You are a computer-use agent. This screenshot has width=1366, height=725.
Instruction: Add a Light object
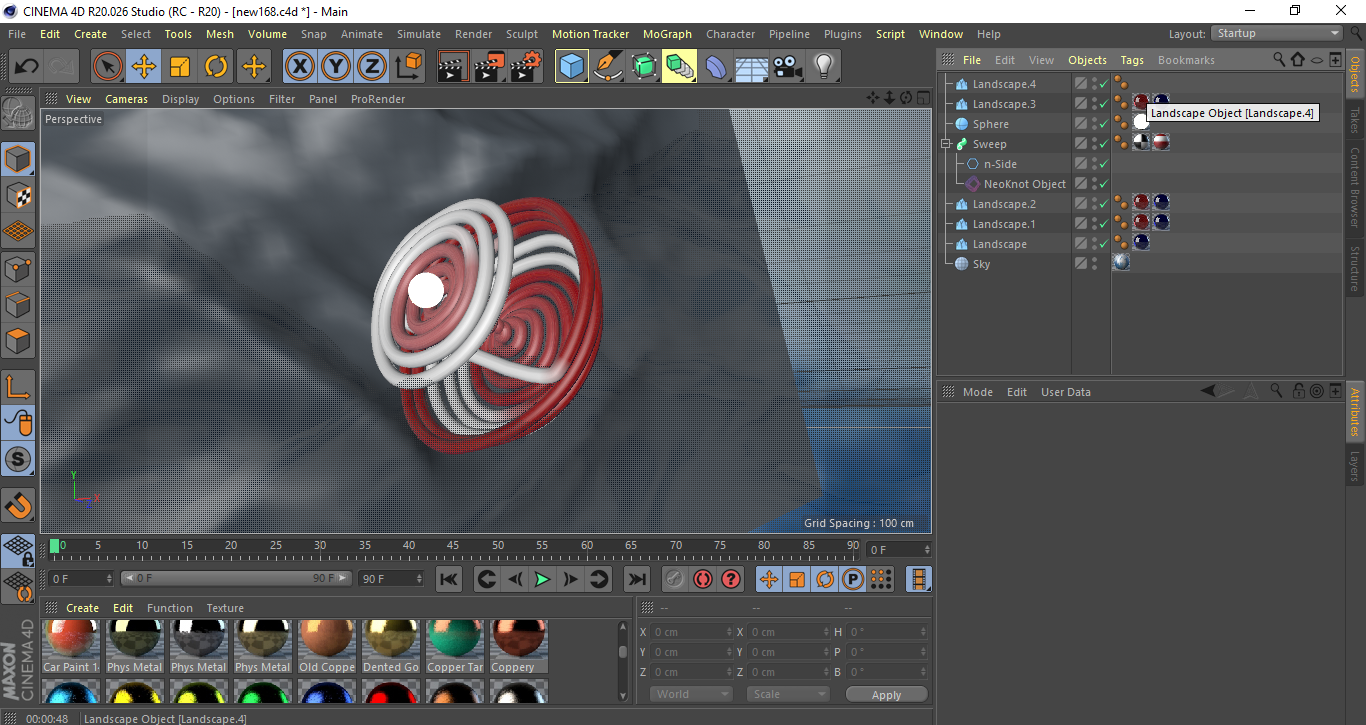point(823,67)
